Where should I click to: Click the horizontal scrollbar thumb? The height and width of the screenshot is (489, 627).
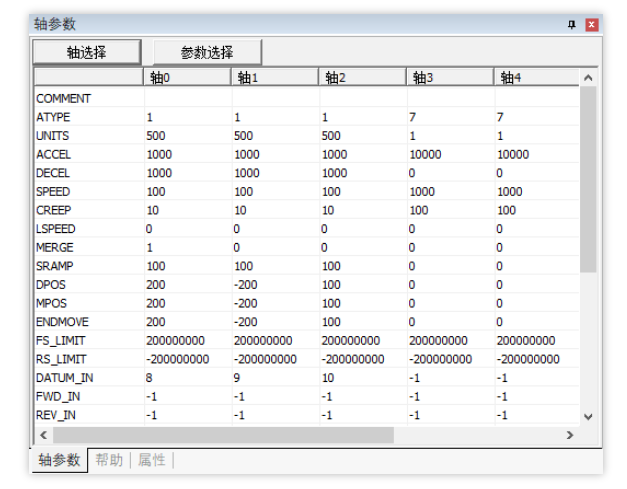[224, 435]
